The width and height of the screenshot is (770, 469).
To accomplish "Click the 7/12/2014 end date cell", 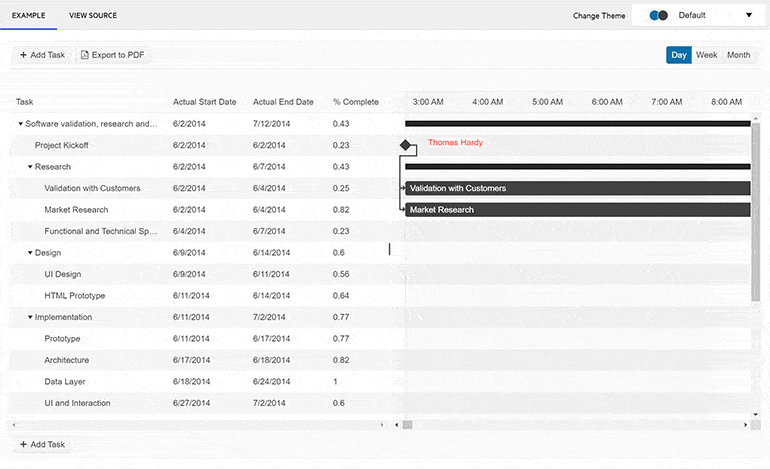I will [271, 124].
